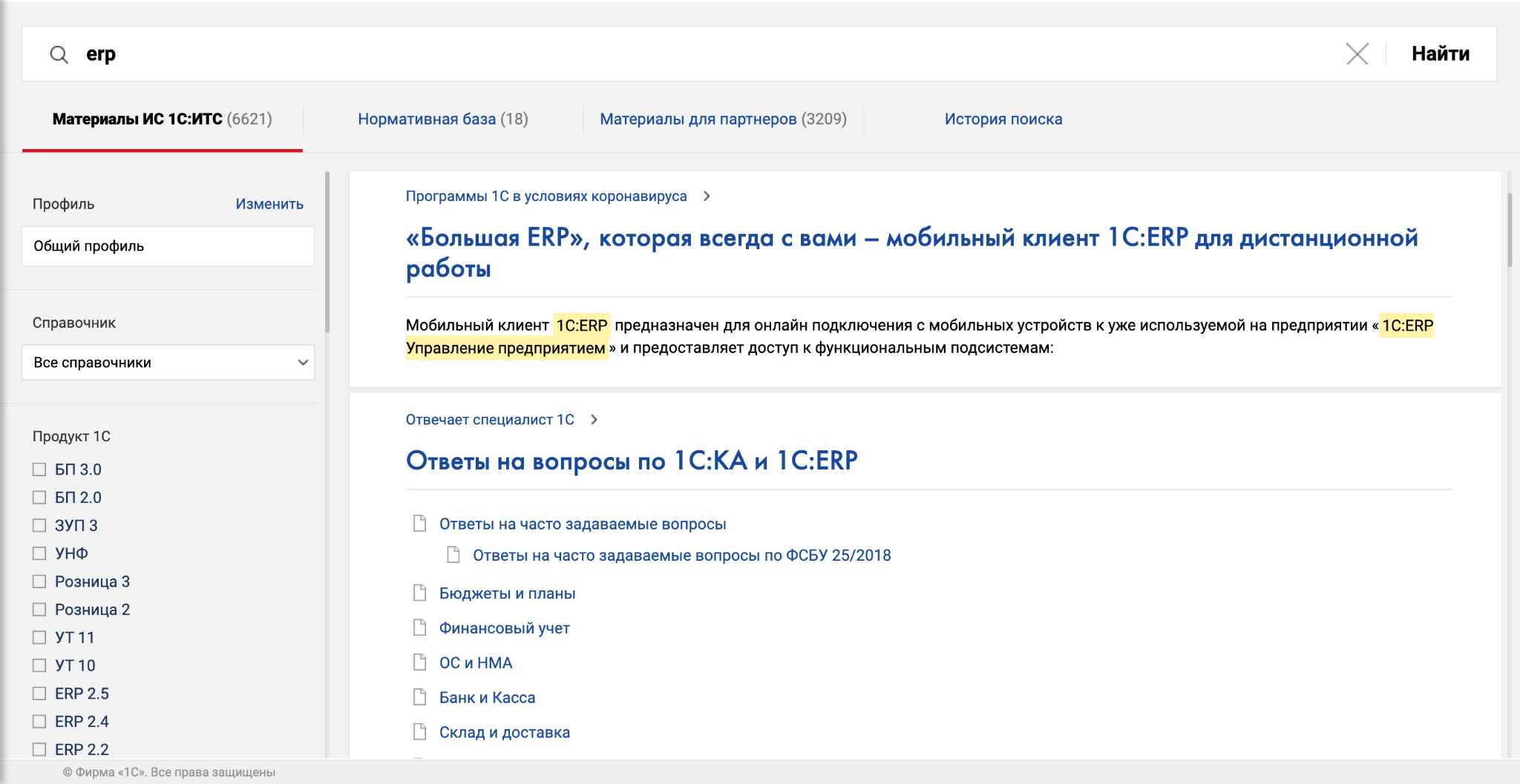Click document icon beside Банк и Касса
Image resolution: width=1520 pixels, height=784 pixels.
[420, 697]
